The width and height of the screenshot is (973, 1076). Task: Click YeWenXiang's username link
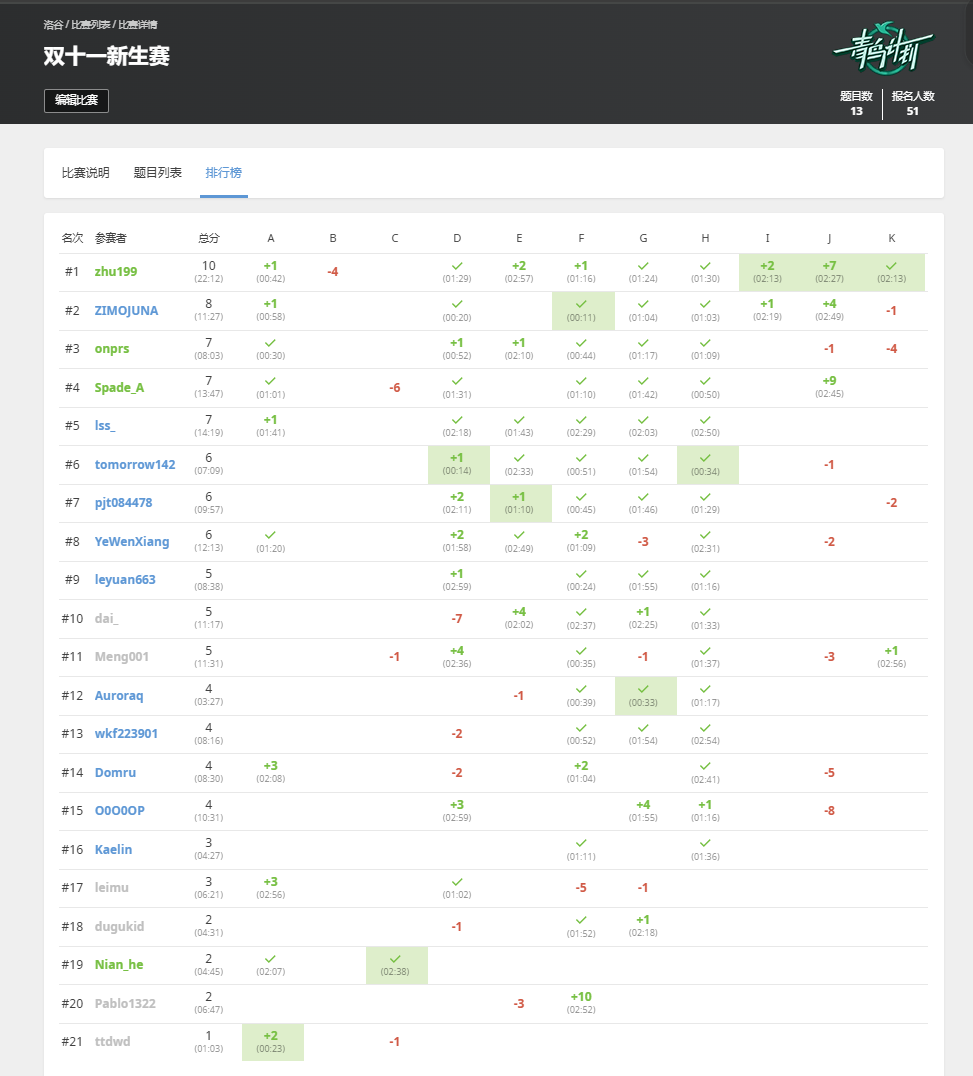[x=132, y=542]
